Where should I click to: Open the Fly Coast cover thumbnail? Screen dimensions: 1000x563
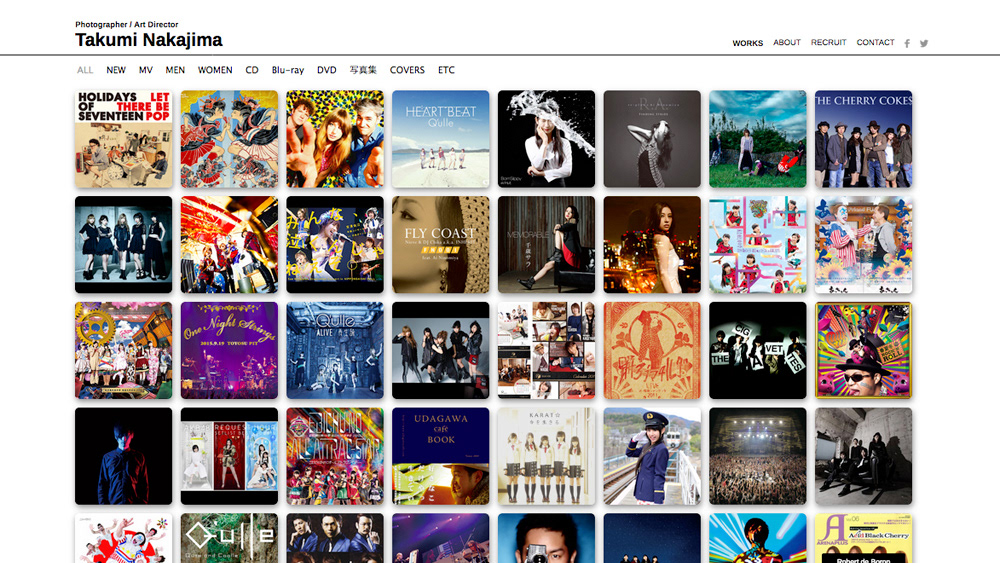click(441, 245)
